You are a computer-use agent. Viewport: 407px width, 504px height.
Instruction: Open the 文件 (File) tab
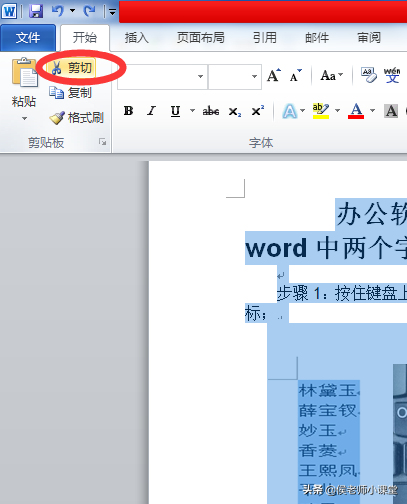[x=28, y=38]
